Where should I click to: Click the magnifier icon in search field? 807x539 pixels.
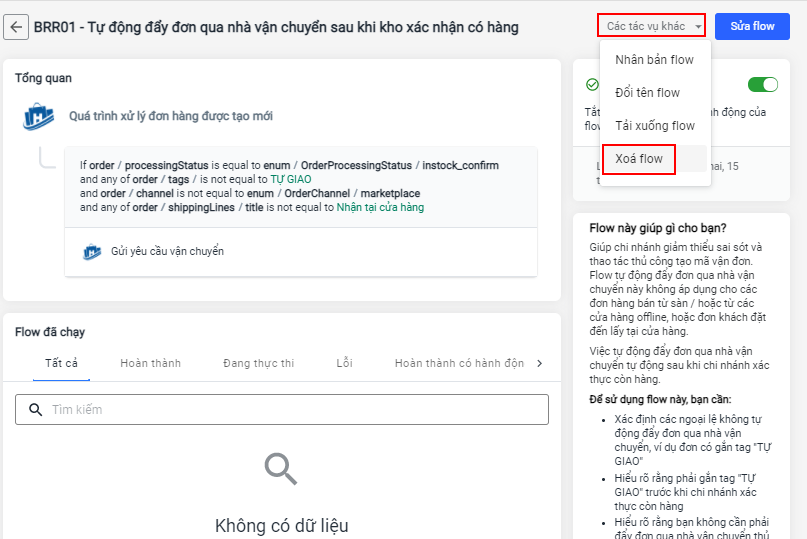tap(35, 409)
